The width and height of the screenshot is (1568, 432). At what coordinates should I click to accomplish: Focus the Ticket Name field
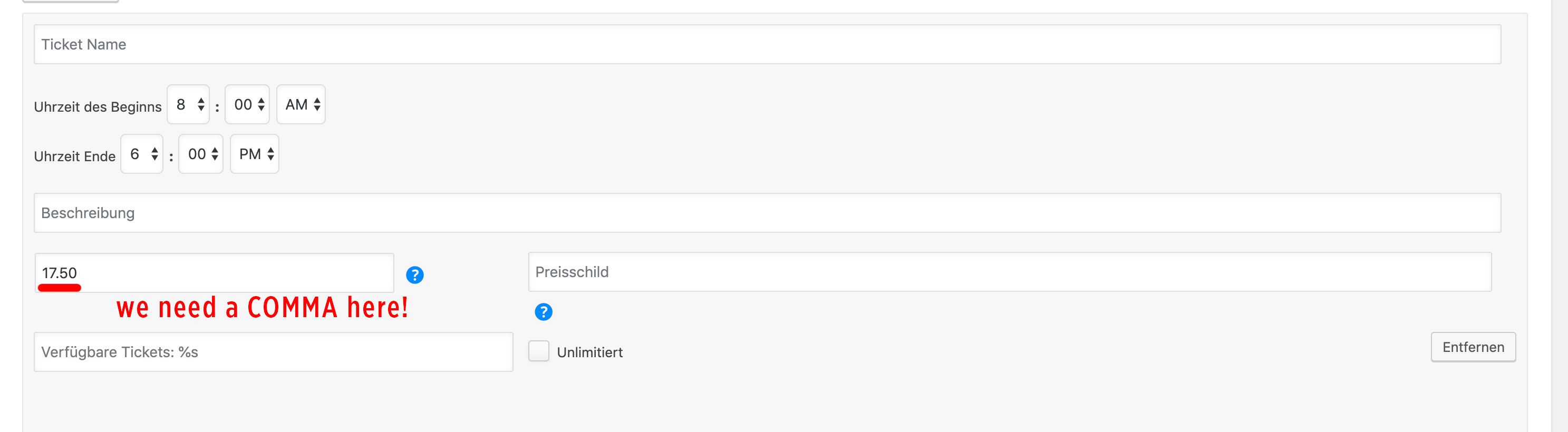coord(767,44)
